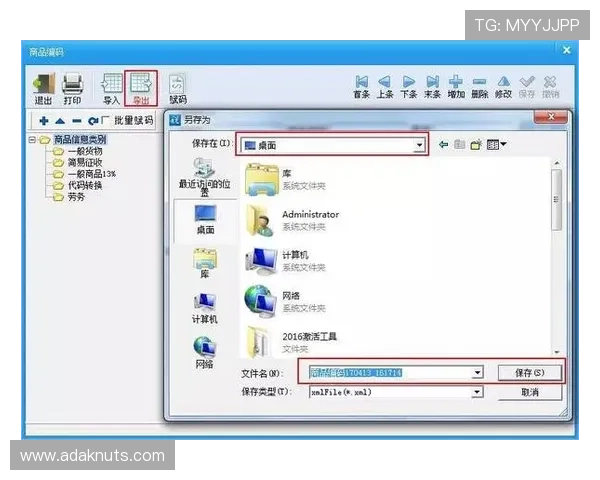600x480 pixels.
Task: Select 桌面 in the places sidebar
Action: tap(205, 218)
